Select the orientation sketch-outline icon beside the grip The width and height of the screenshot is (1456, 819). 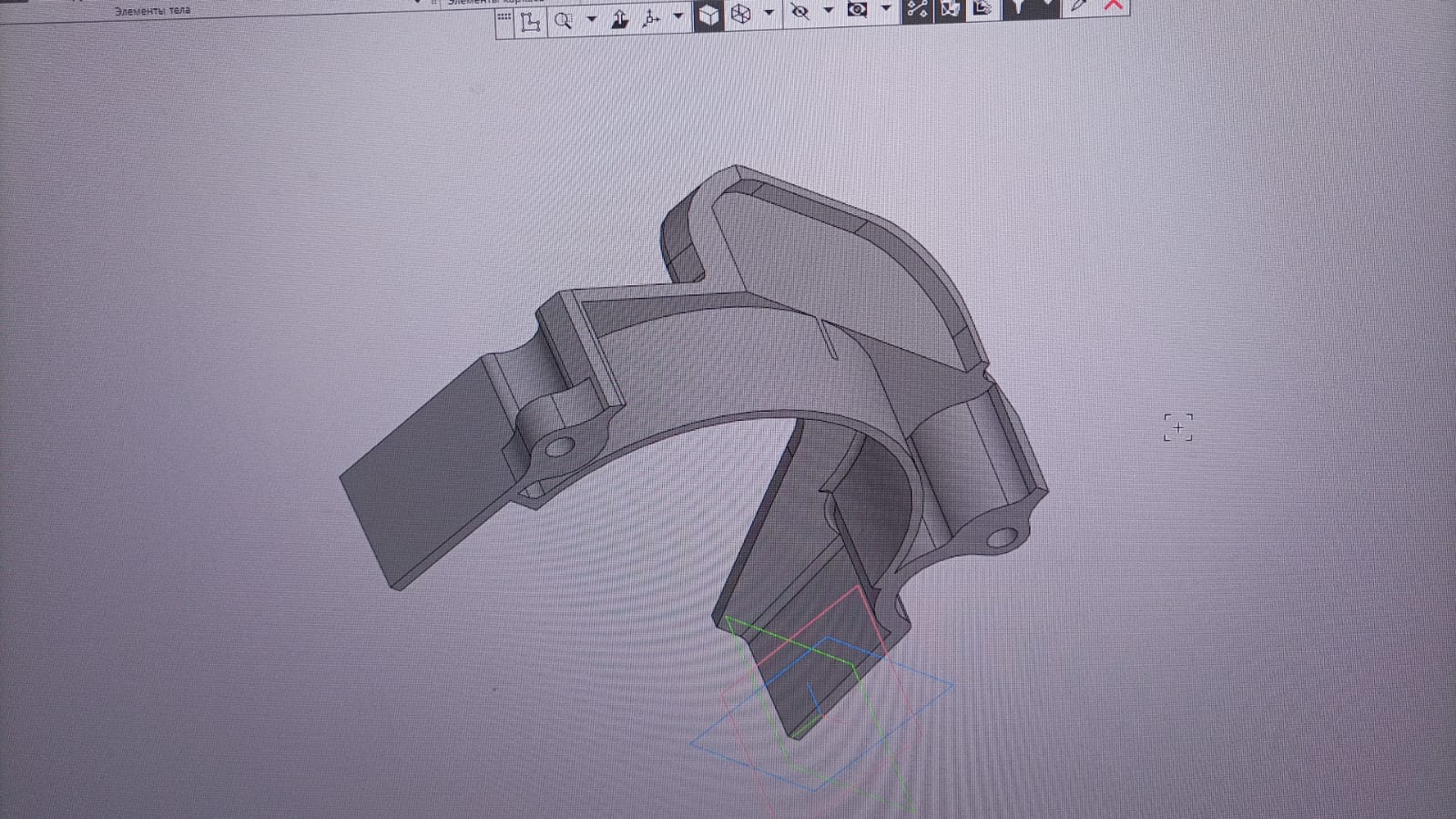click(x=530, y=20)
